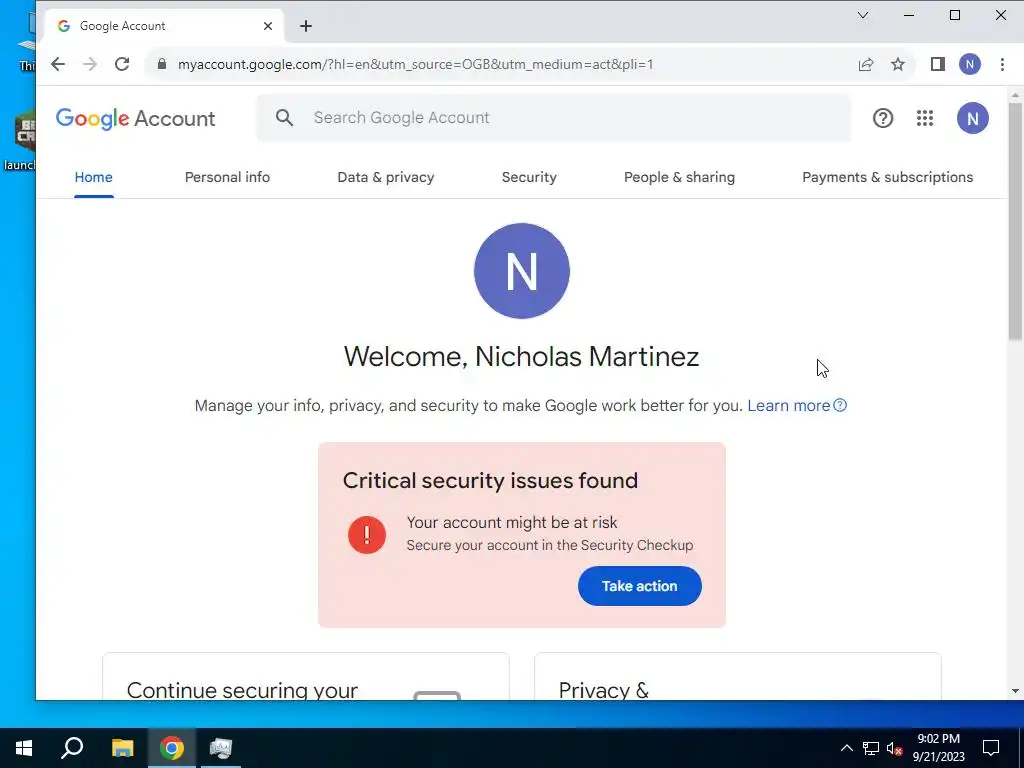
Task: Open the Windows Start menu
Action: tap(24, 748)
